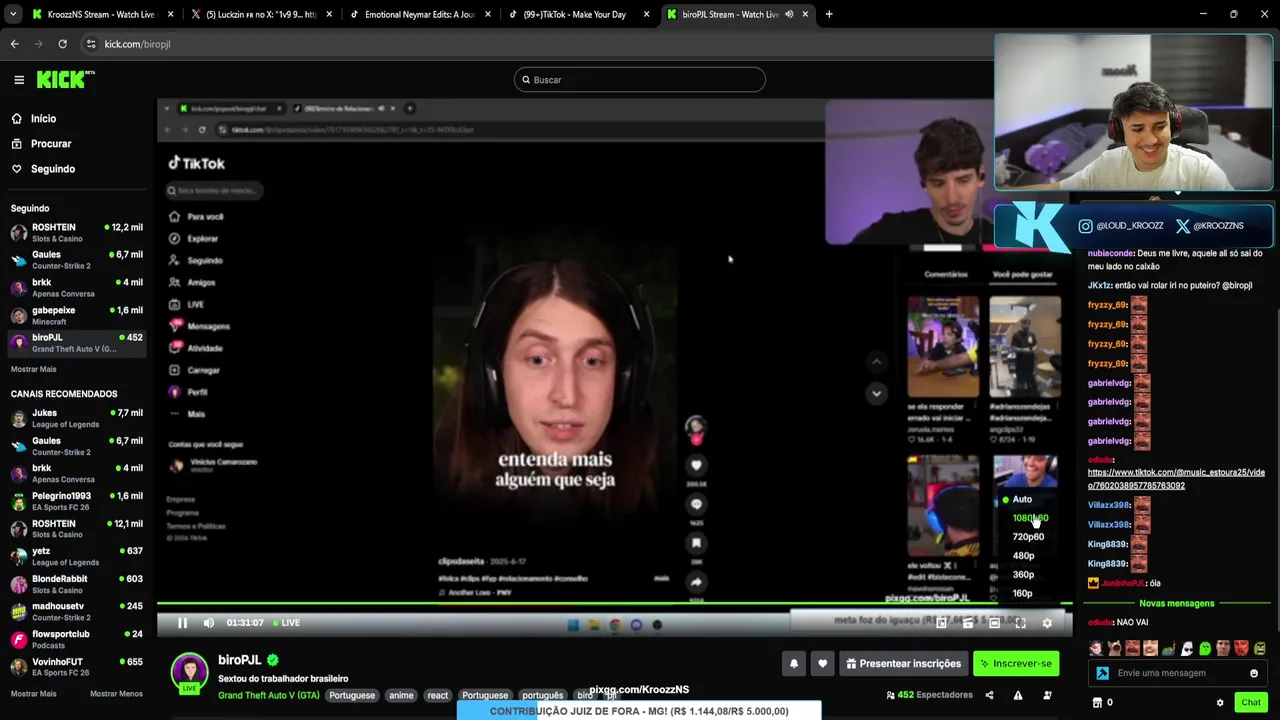Click the report warning triangle icon
This screenshot has height=720, width=1280.
pos(1018,695)
